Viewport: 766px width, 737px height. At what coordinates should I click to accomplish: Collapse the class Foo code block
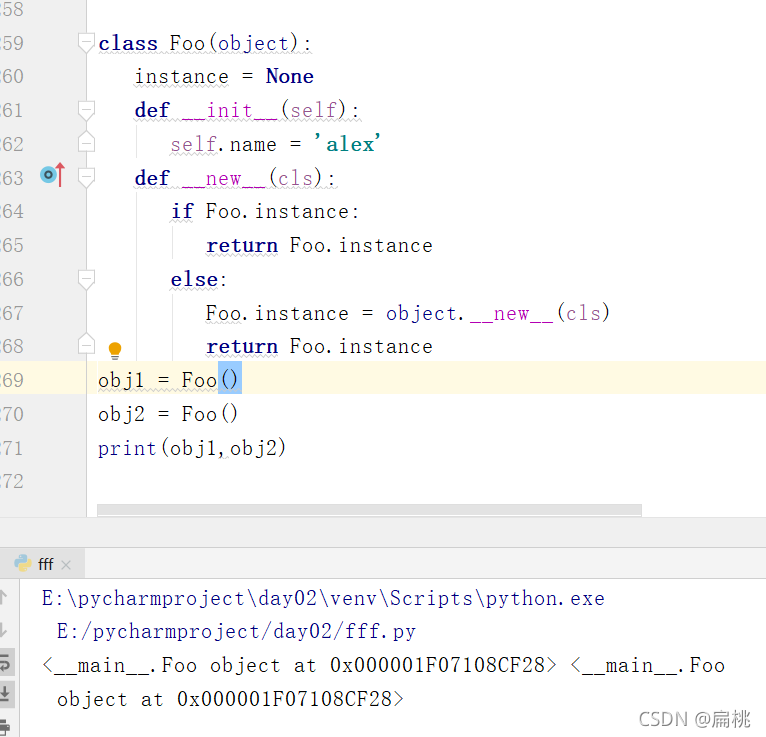(86, 43)
